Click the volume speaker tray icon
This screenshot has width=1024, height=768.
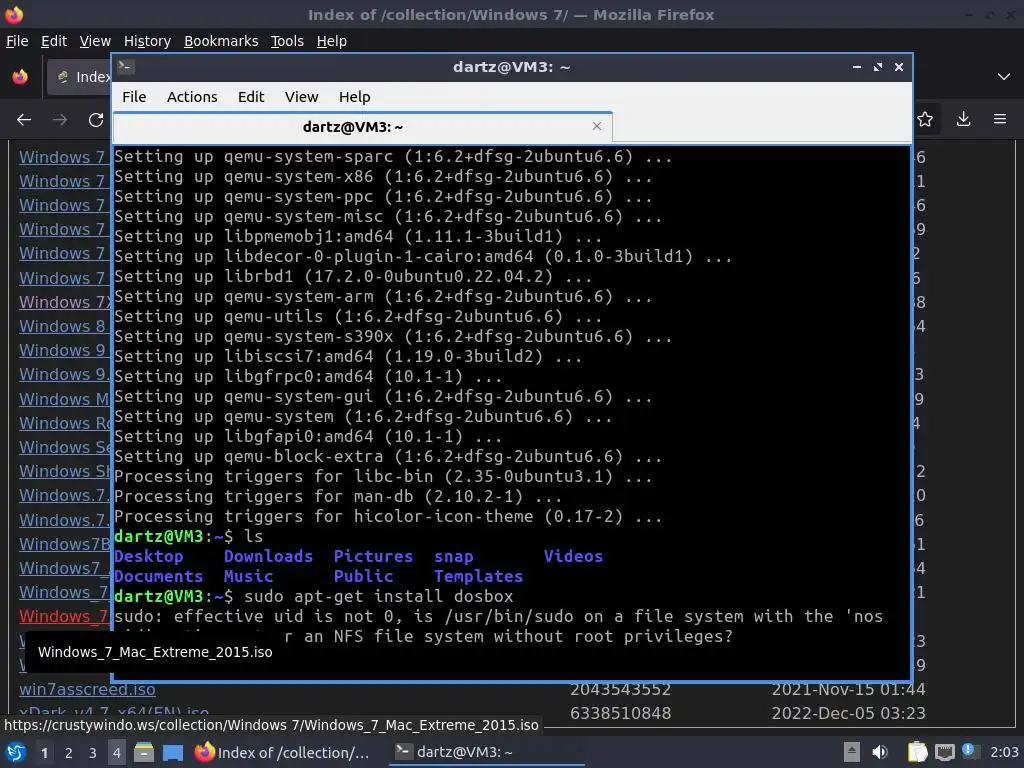click(x=880, y=752)
